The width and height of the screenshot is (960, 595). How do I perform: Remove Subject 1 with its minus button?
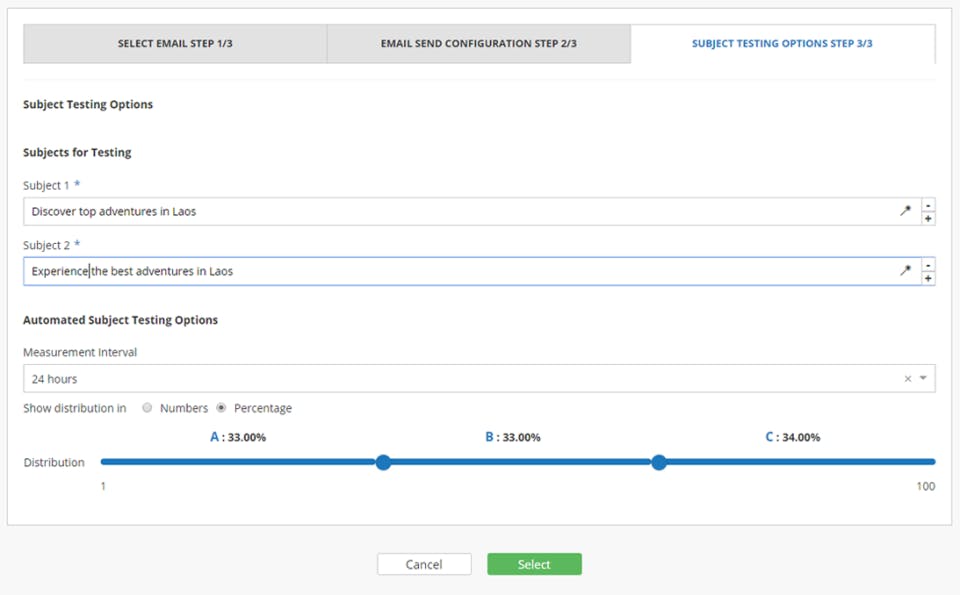[929, 205]
